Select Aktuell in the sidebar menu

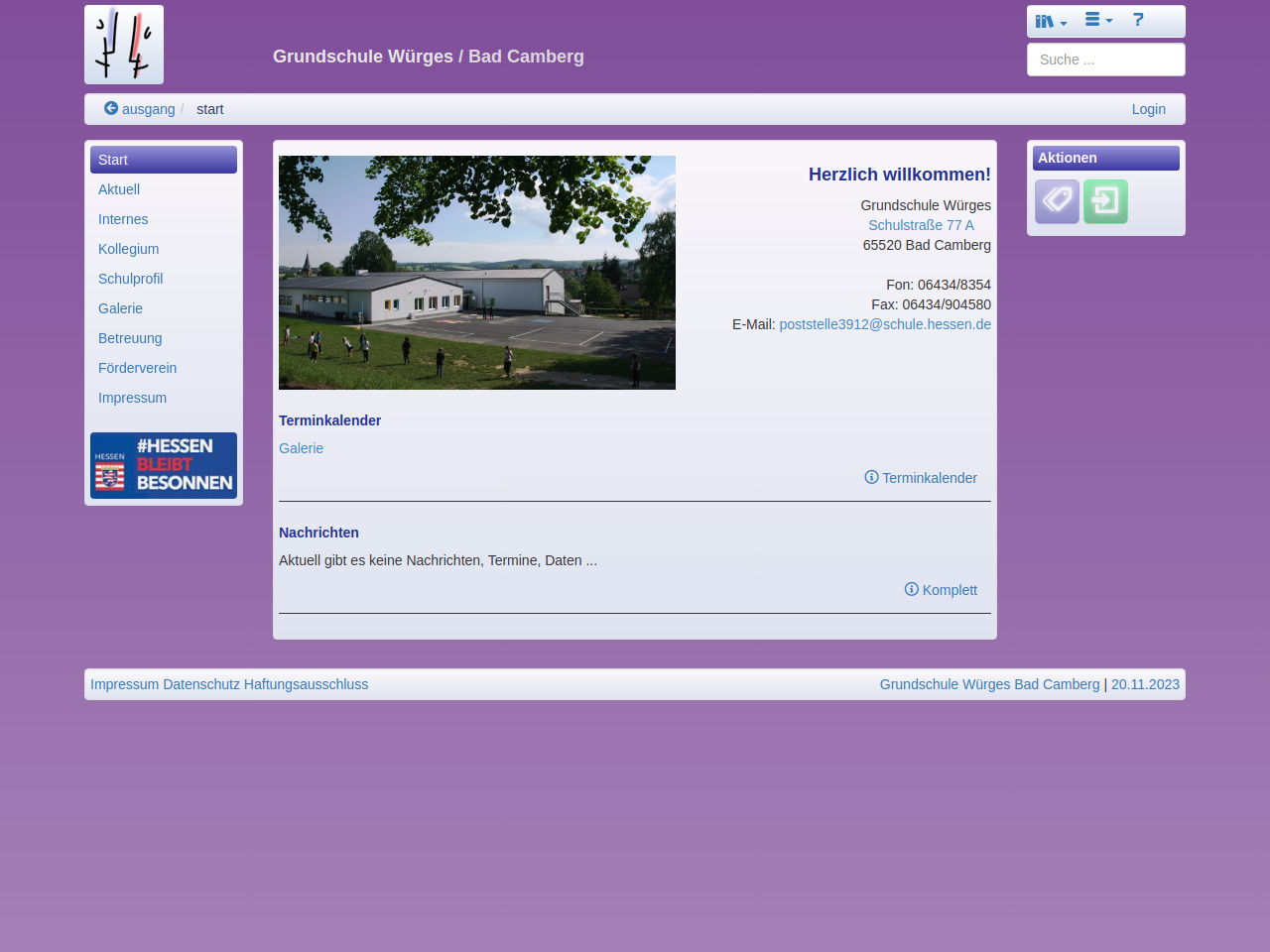(x=119, y=189)
